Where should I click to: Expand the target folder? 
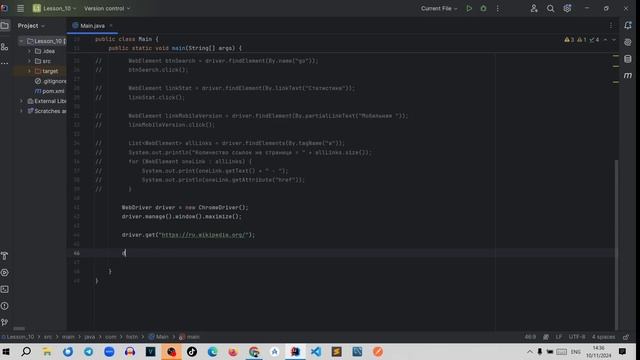29,71
